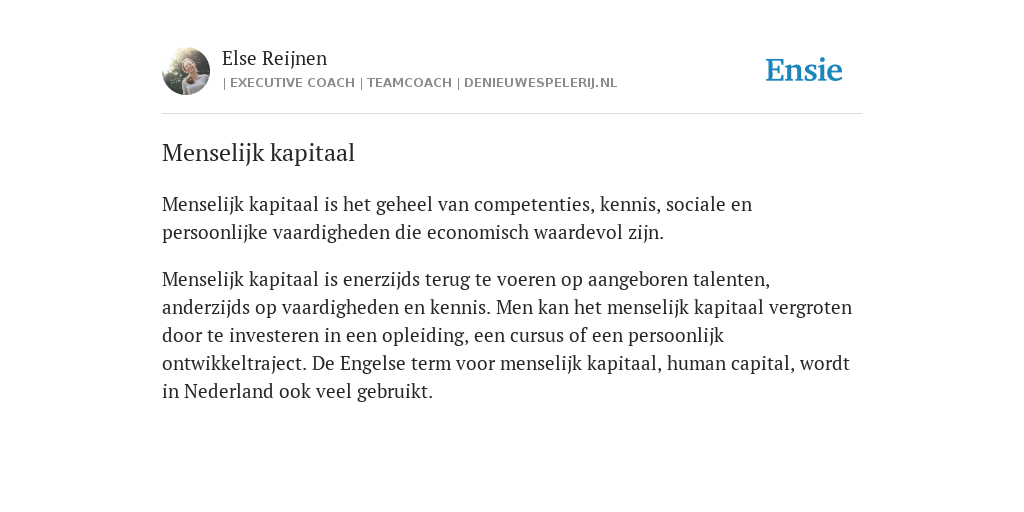Click the word ontwikkeltraject in second paragraph
1024x512 pixels.
click(x=234, y=364)
